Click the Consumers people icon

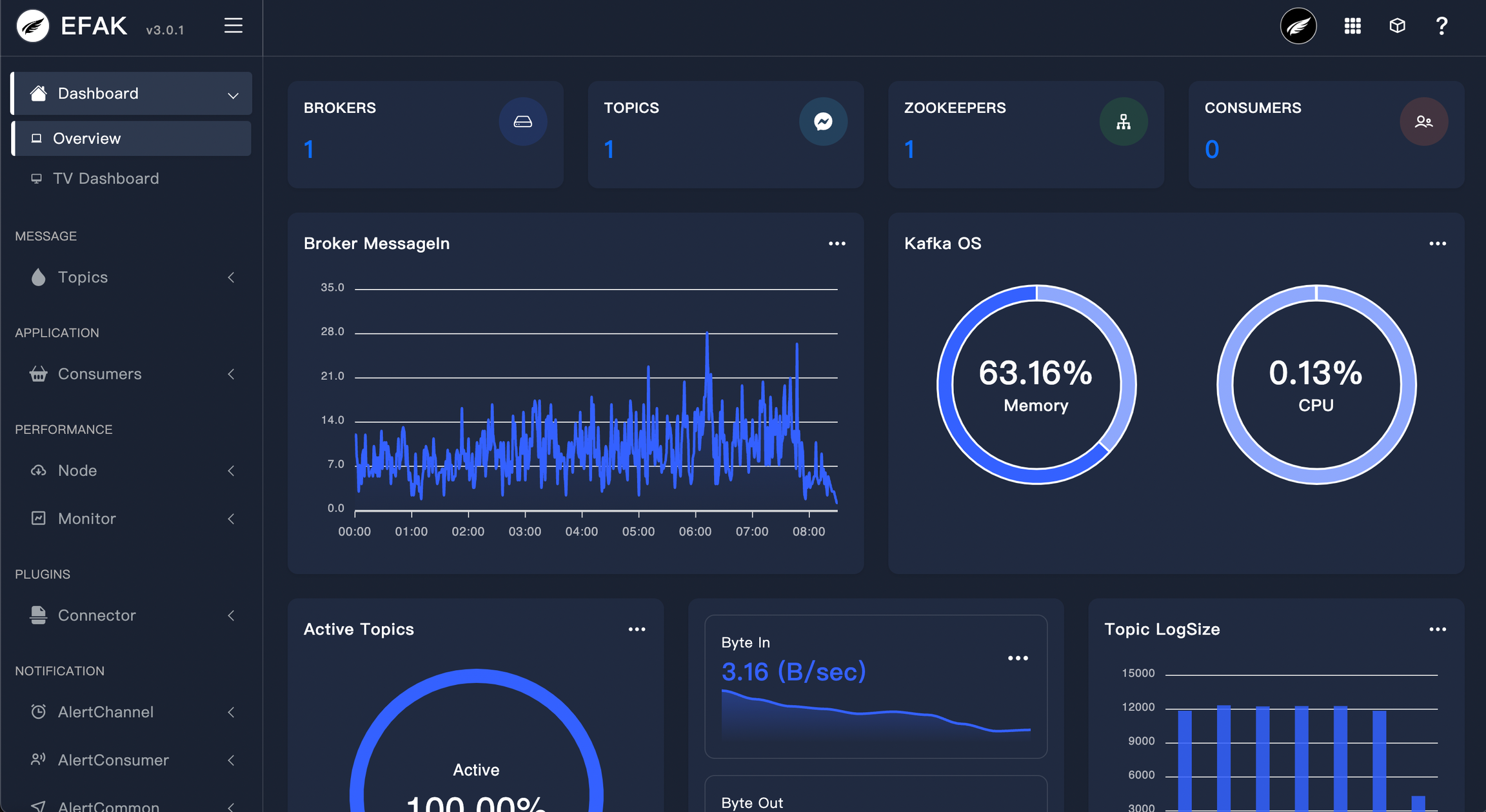[1423, 121]
